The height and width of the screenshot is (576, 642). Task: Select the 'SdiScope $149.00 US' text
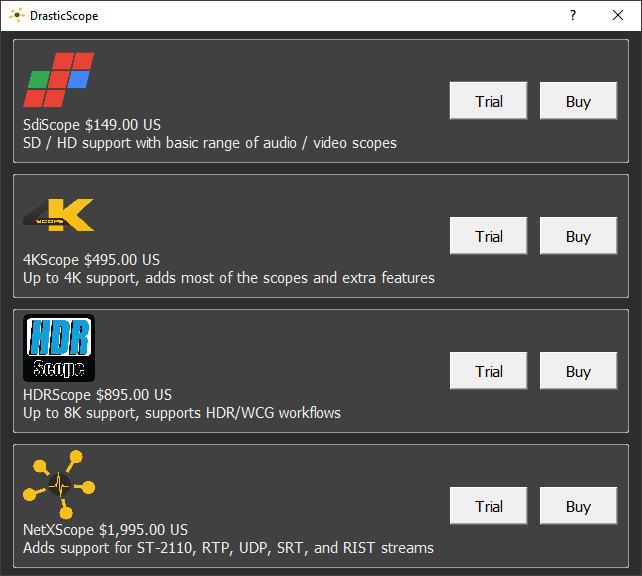(92, 125)
